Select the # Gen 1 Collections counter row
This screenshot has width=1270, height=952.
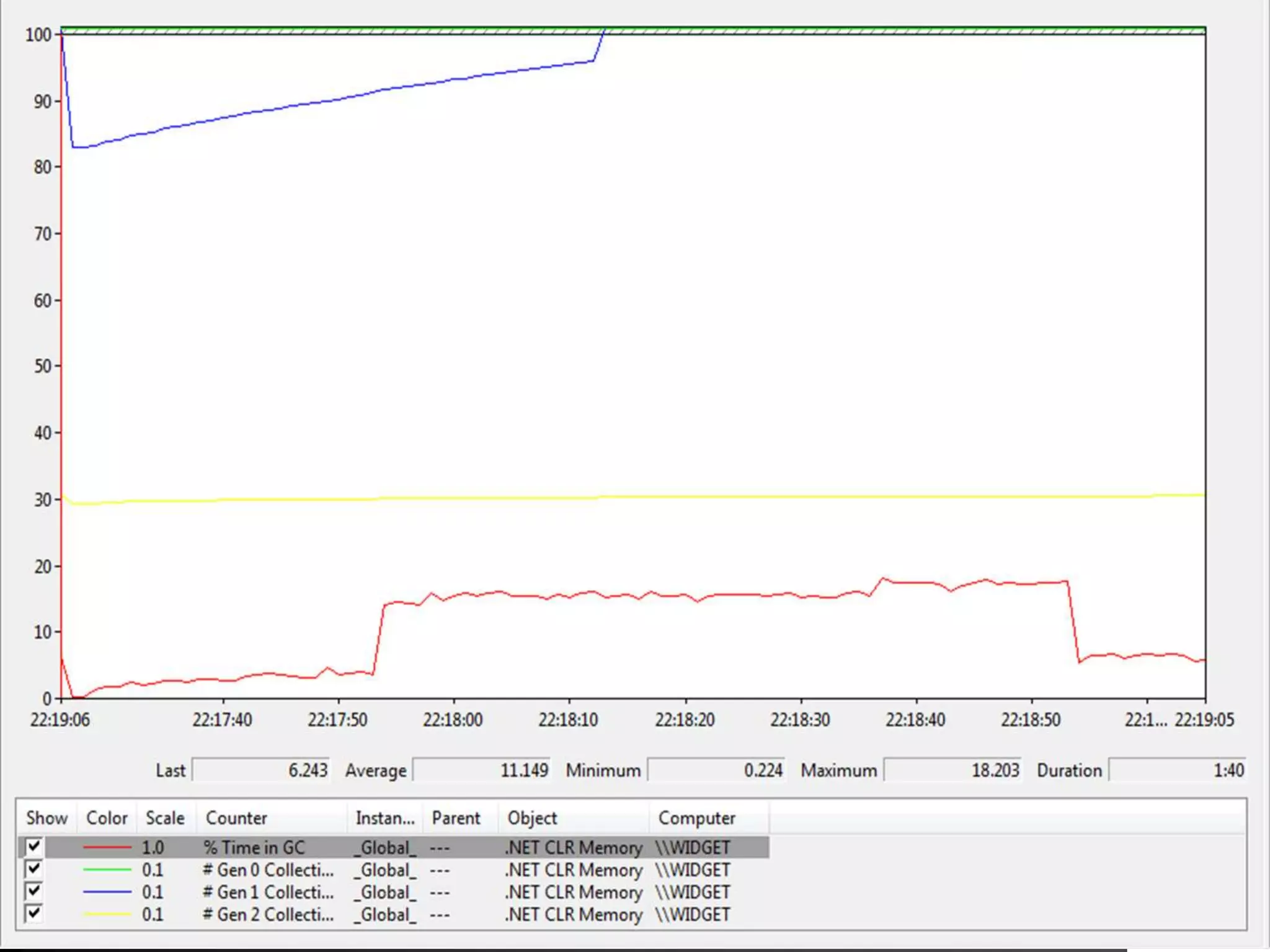268,892
